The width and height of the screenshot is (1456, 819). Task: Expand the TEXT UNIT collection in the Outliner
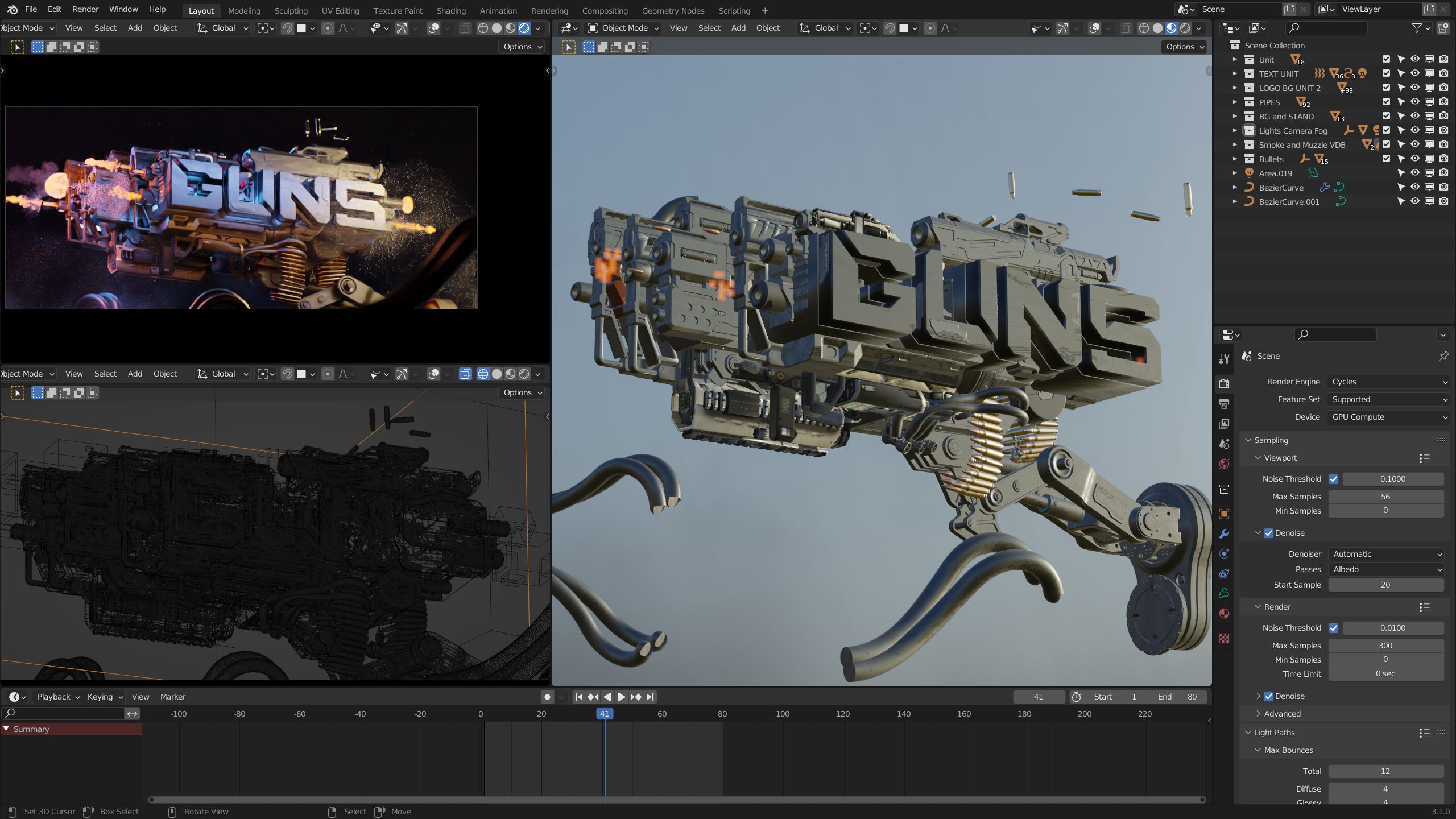coord(1235,73)
